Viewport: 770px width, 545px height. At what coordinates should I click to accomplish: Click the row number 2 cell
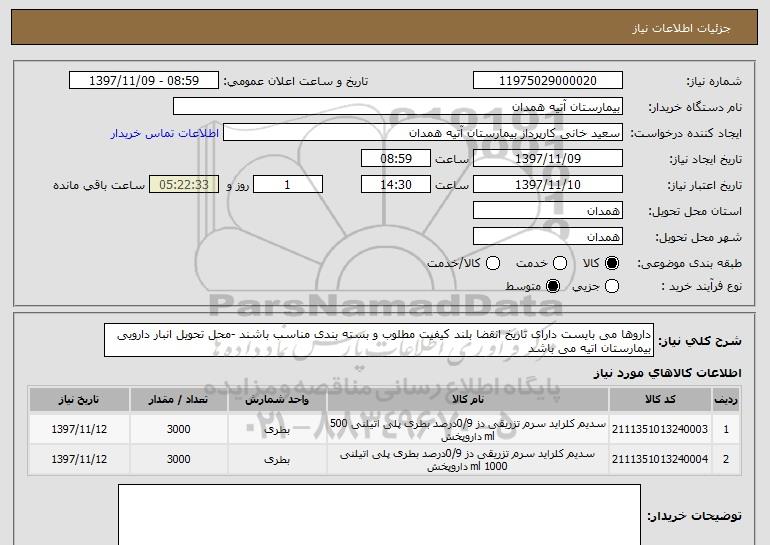(x=726, y=459)
